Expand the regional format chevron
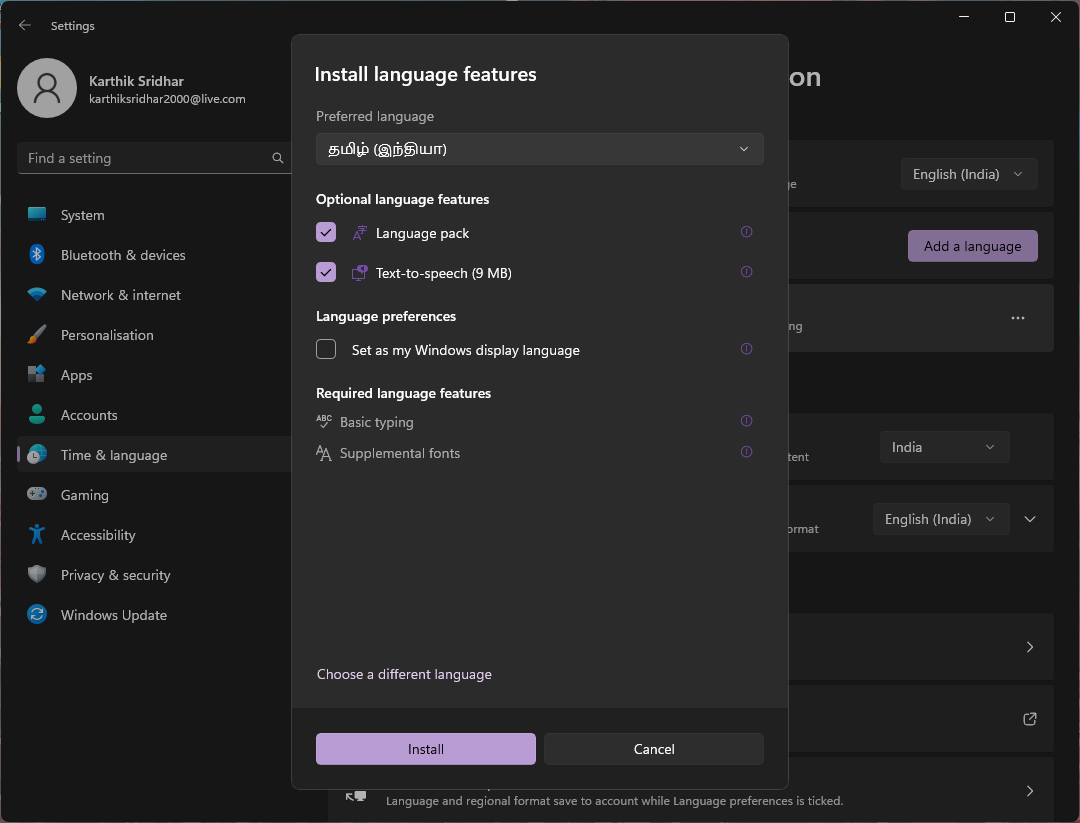Viewport: 1080px width, 823px height. pyautogui.click(x=1030, y=519)
